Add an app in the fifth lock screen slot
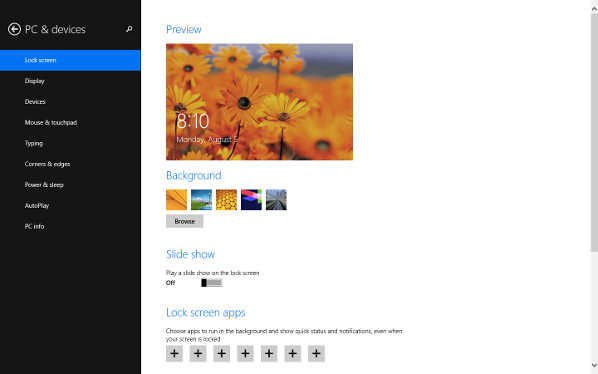Image resolution: width=598 pixels, height=374 pixels. point(269,353)
